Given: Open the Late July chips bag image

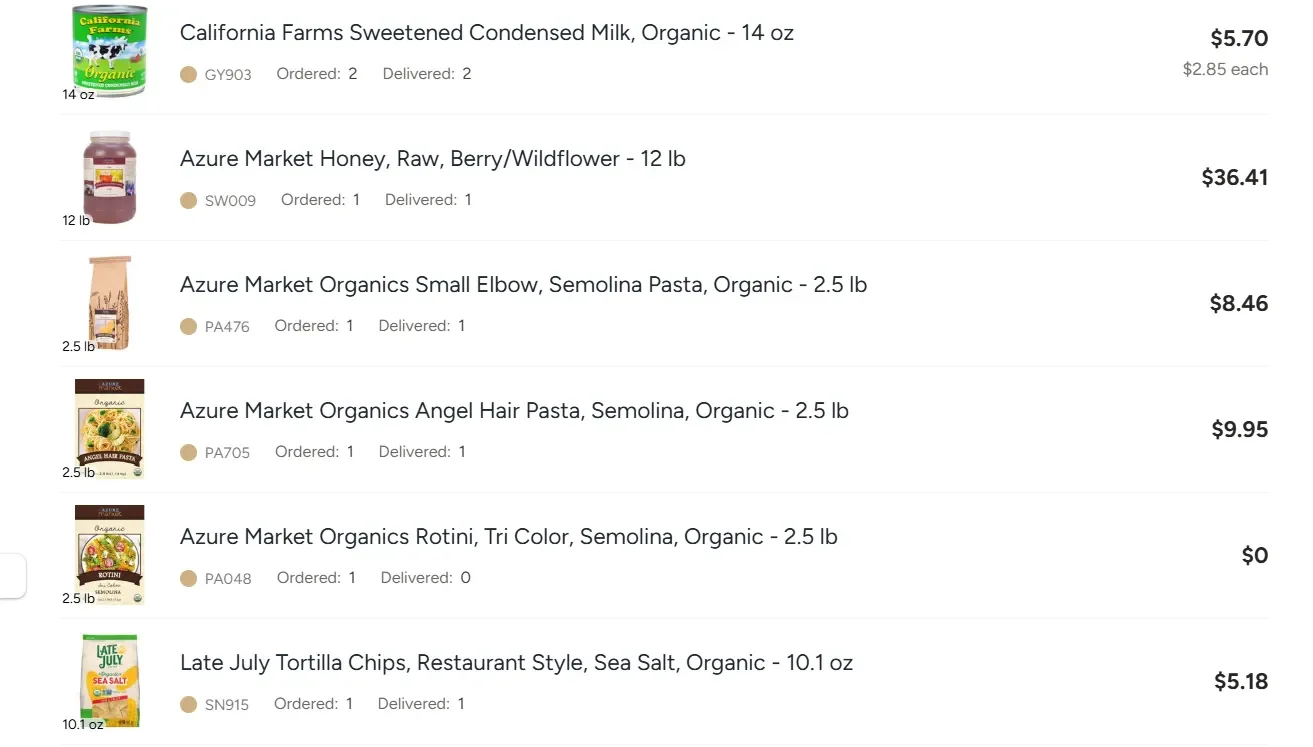Looking at the screenshot, I should click(110, 681).
